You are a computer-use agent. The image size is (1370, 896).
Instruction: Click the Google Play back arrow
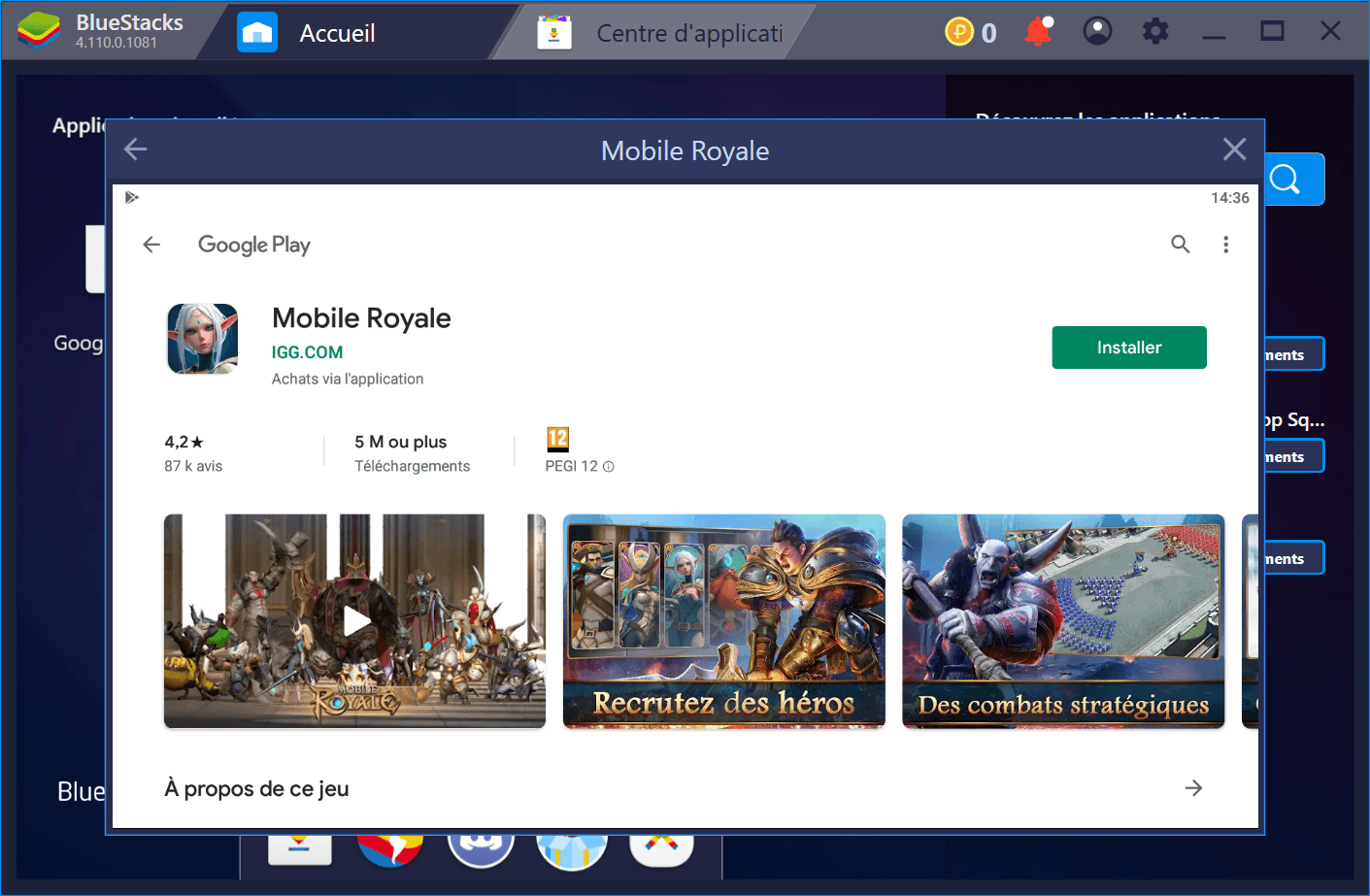pyautogui.click(x=151, y=245)
